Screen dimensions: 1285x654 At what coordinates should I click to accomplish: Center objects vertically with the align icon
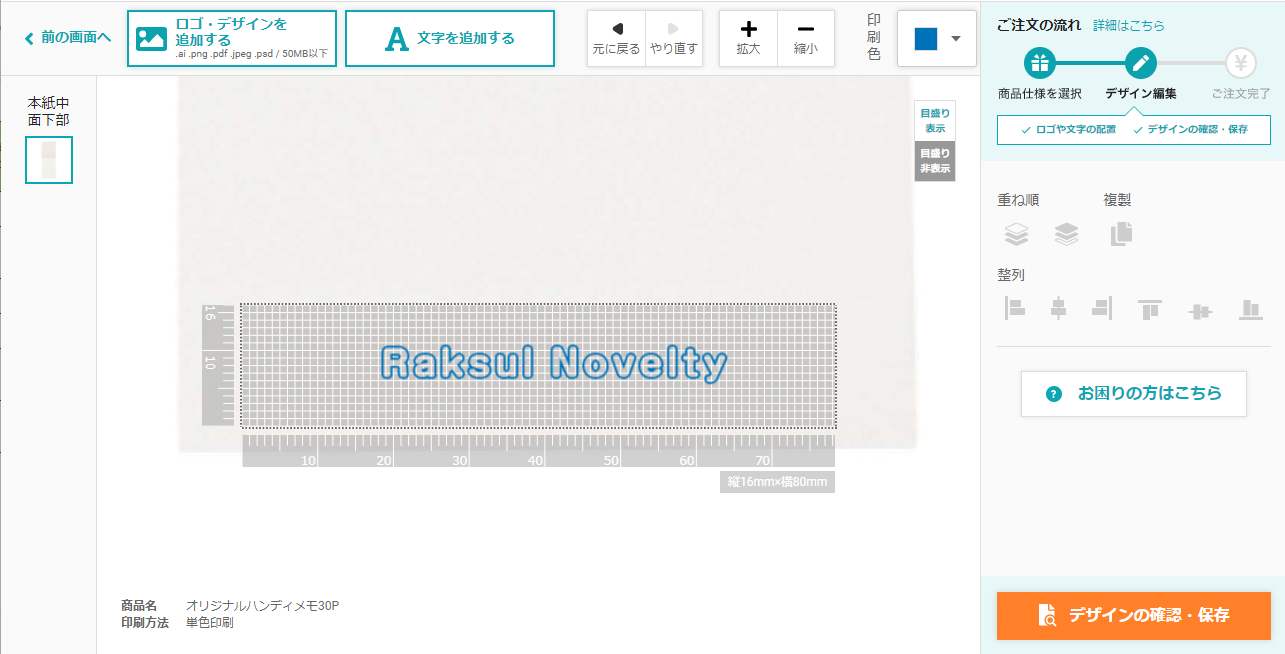pyautogui.click(x=1200, y=311)
